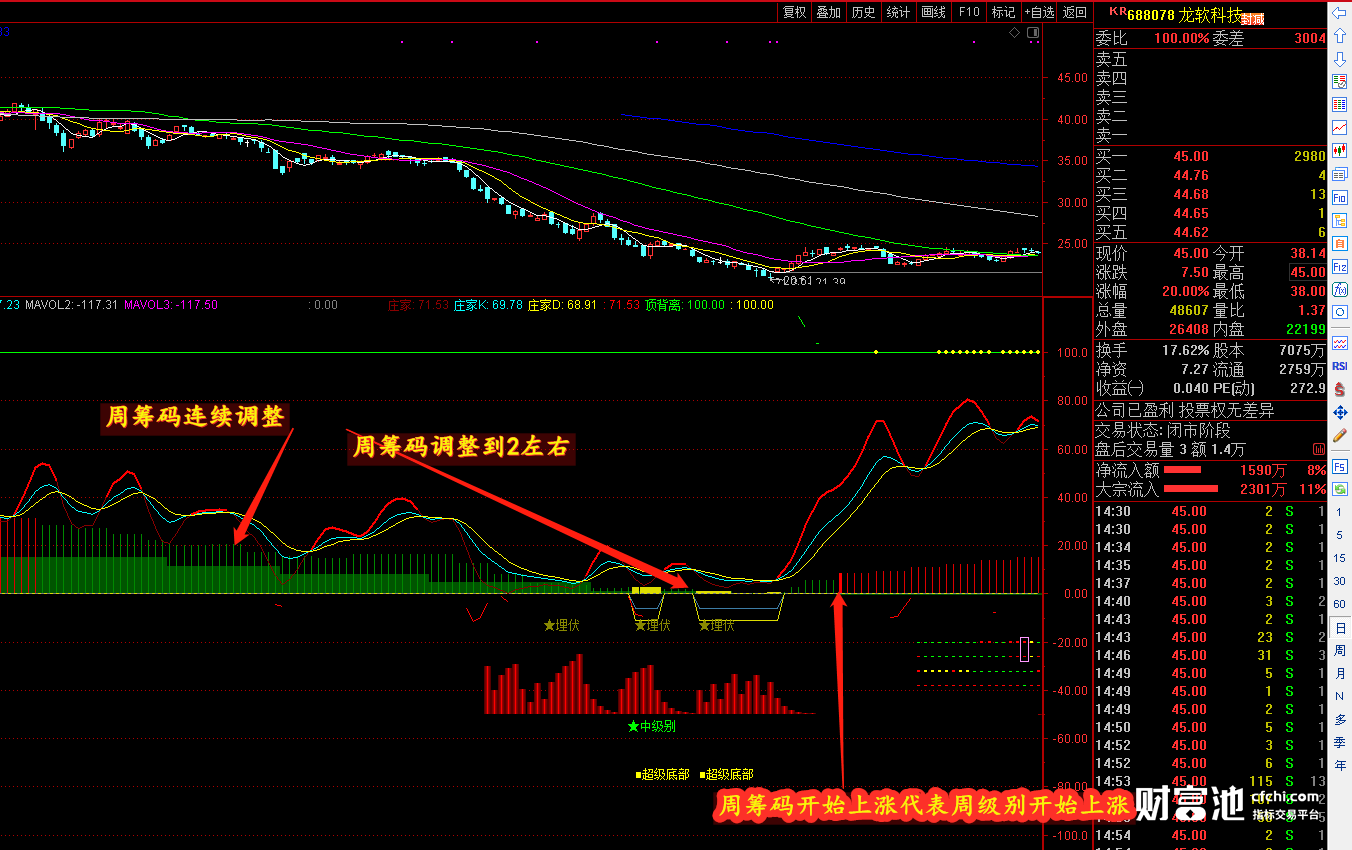
Task: Click stock name 688078 龙软科技
Action: point(1184,15)
